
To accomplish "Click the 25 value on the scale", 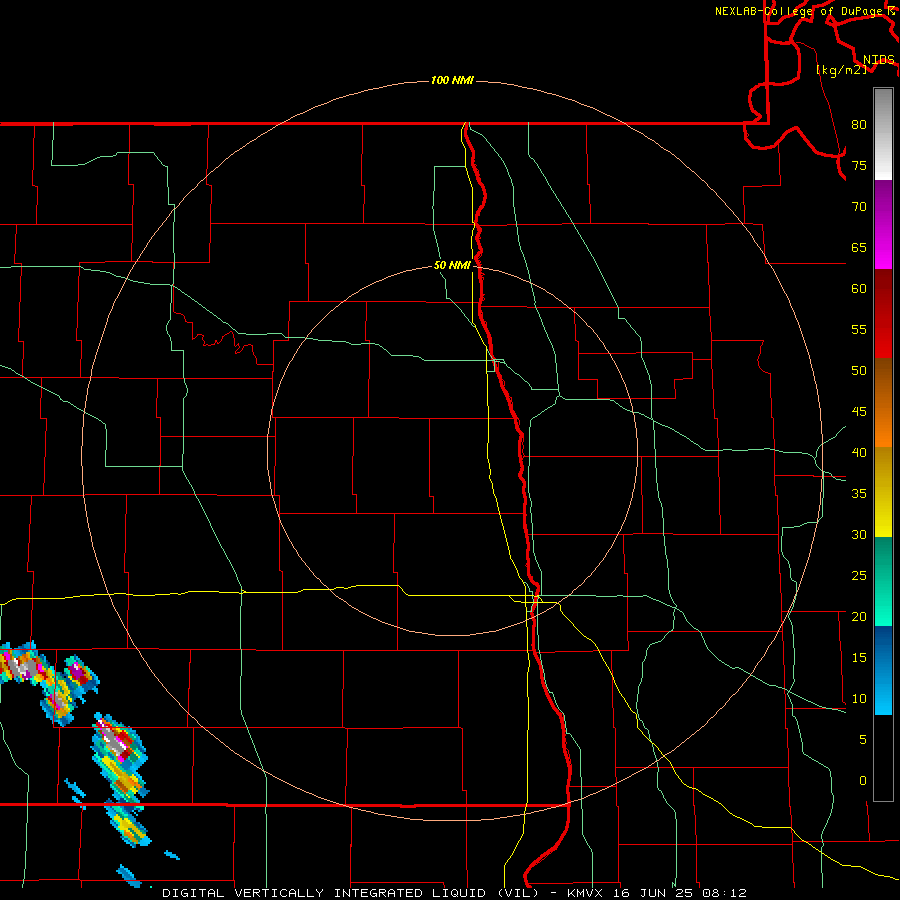I will [859, 576].
